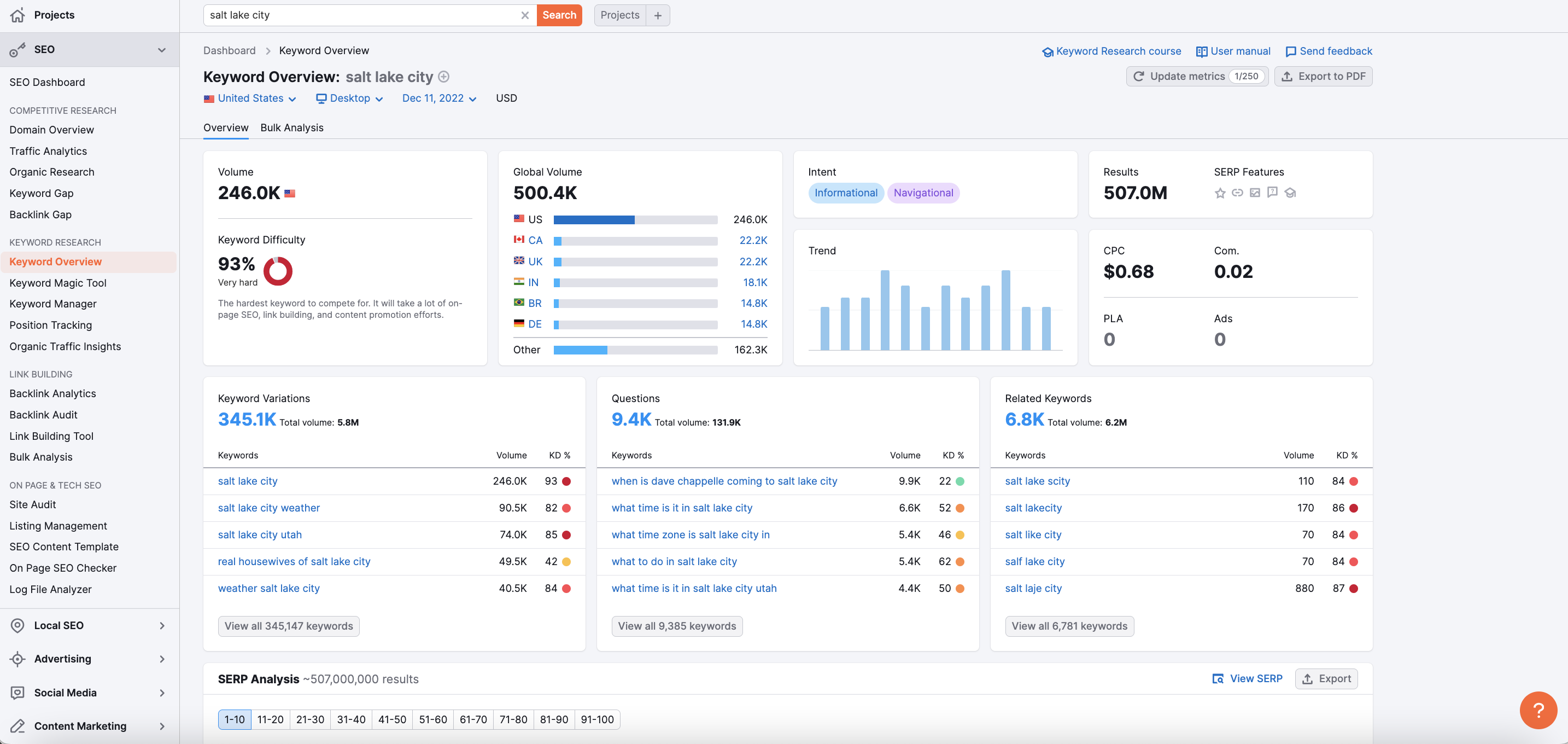
Task: Click Export to PDF button
Action: [1325, 75]
